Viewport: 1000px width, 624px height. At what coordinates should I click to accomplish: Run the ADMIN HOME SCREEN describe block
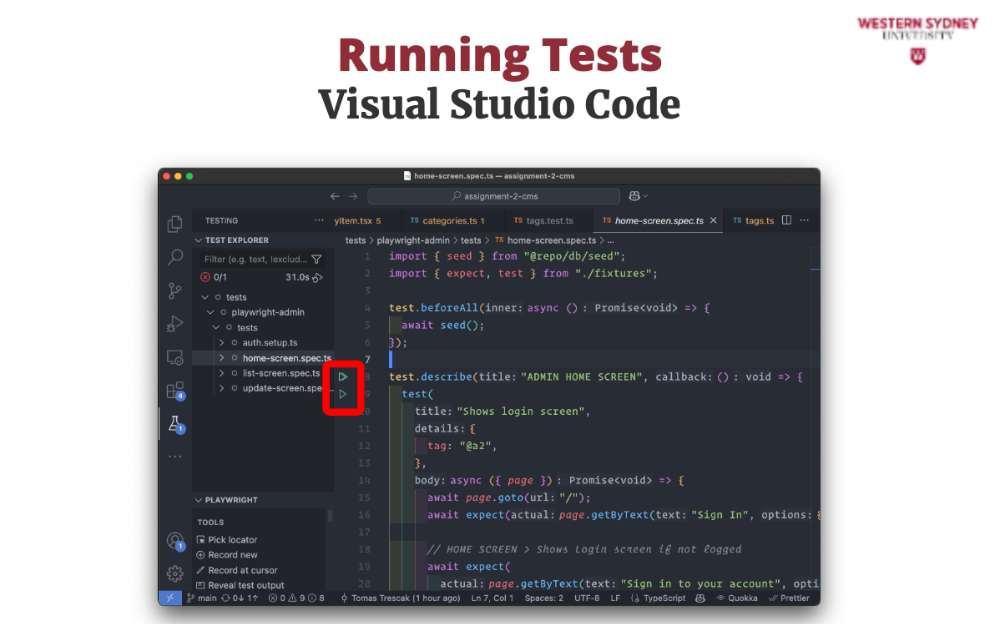[342, 377]
